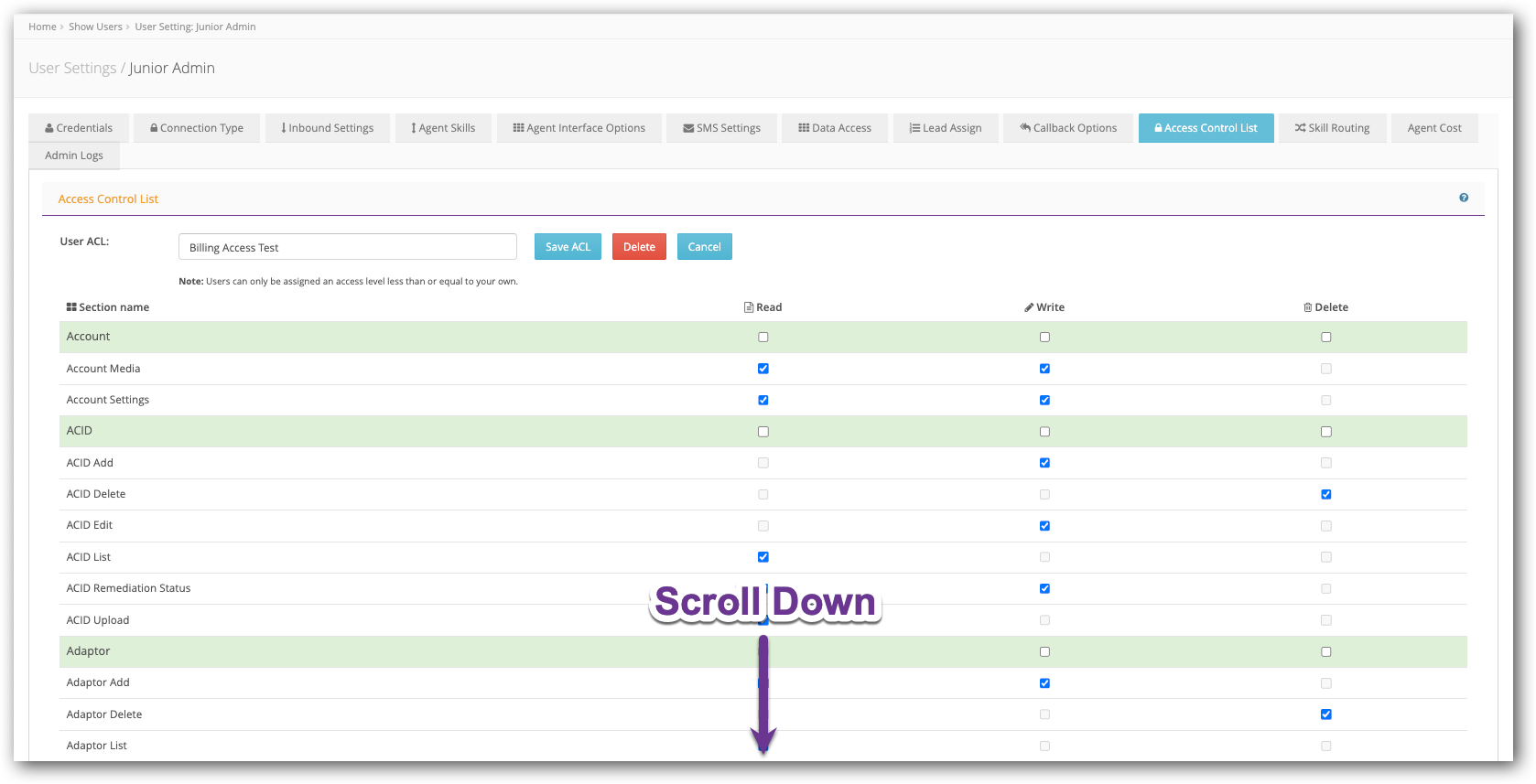This screenshot has height=784, width=1536.
Task: Enable Delete checkbox for ACID section
Action: pyautogui.click(x=1325, y=432)
